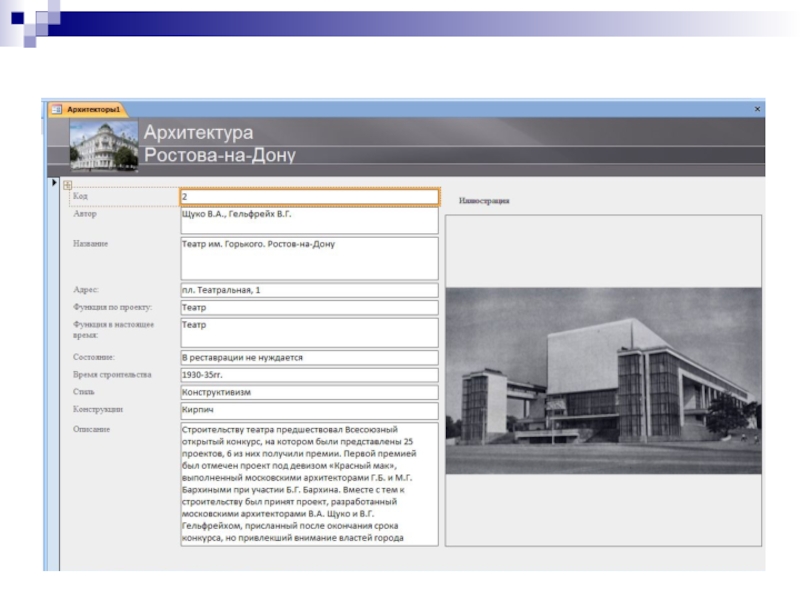Select the Архитекторы1 tab
The height and width of the screenshot is (600, 800).
98,109
